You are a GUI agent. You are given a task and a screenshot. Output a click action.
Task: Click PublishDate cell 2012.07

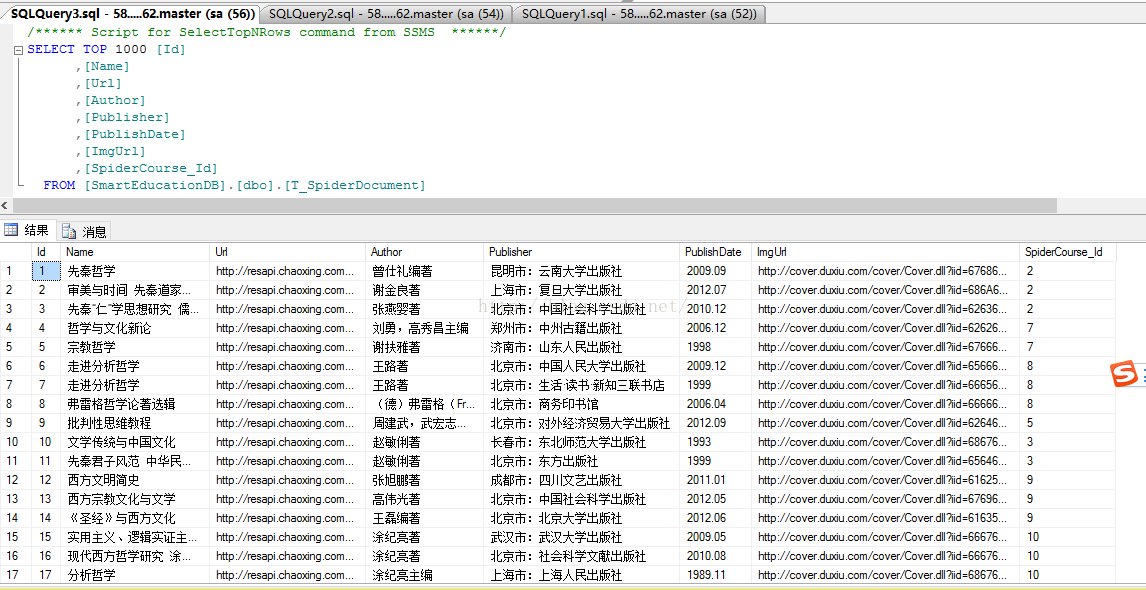tap(716, 290)
